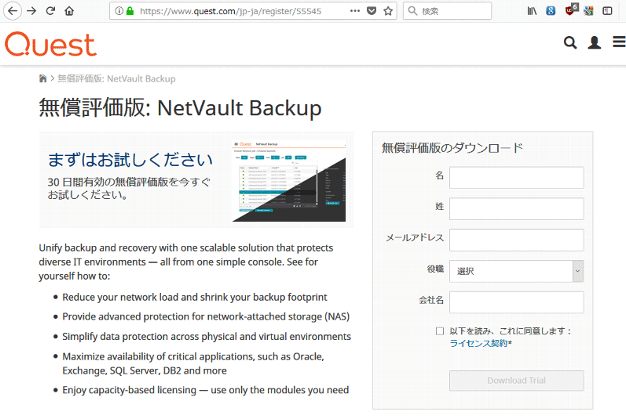
Task: Reload the page with the refresh icon
Action: click(x=50, y=11)
